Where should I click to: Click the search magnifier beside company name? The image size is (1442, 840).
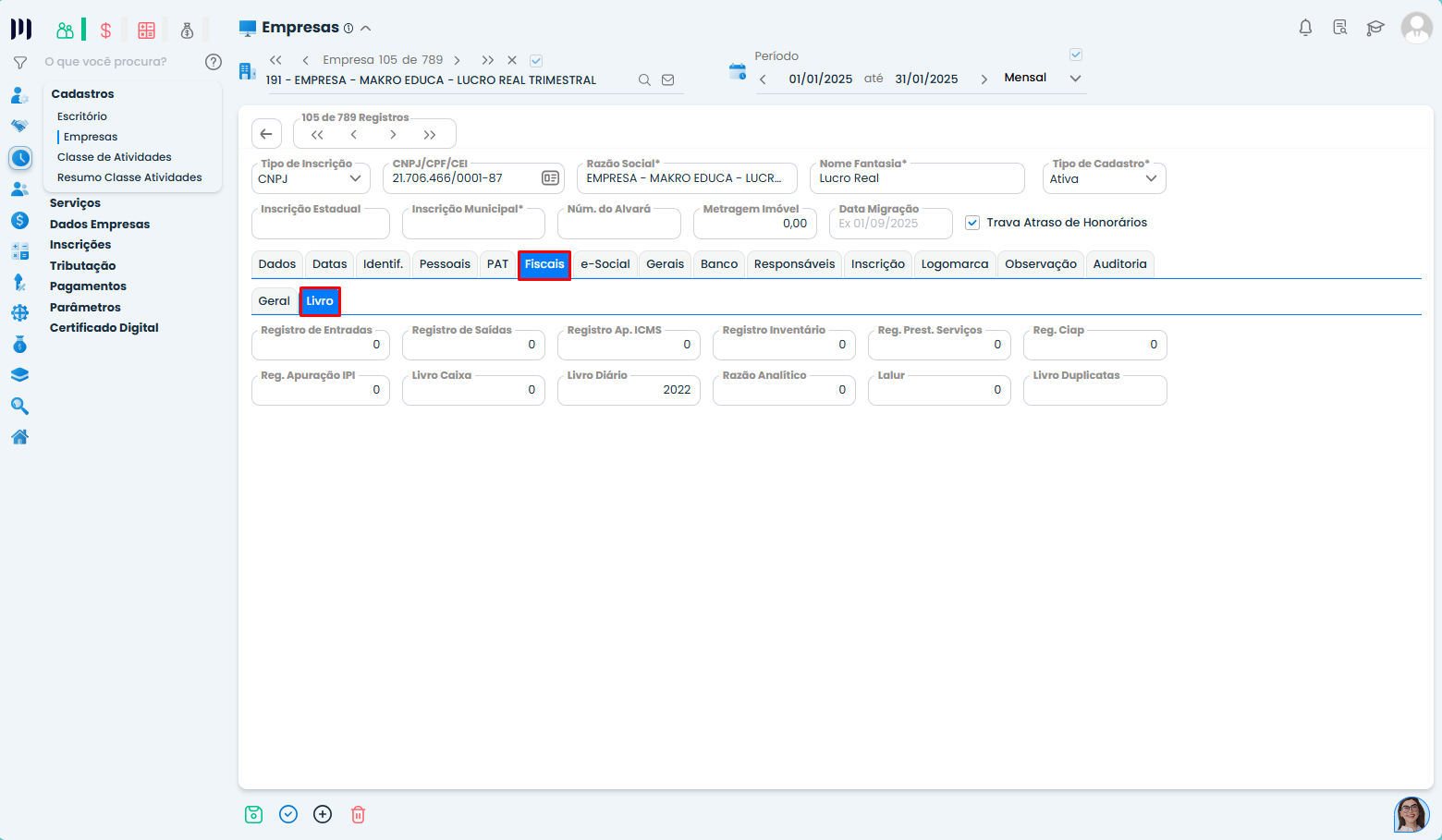(644, 80)
